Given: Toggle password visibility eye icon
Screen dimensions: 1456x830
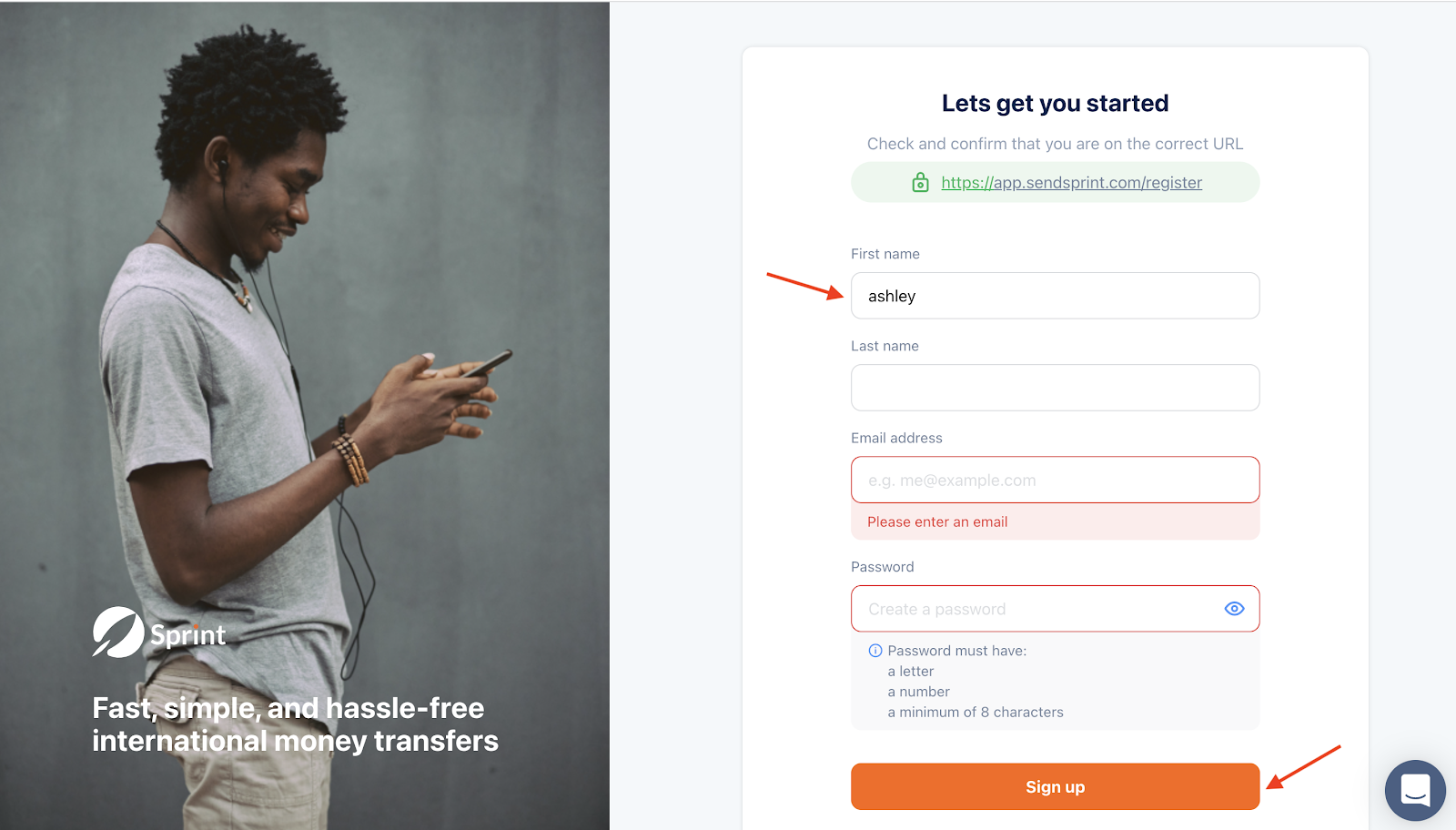Looking at the screenshot, I should pyautogui.click(x=1234, y=609).
